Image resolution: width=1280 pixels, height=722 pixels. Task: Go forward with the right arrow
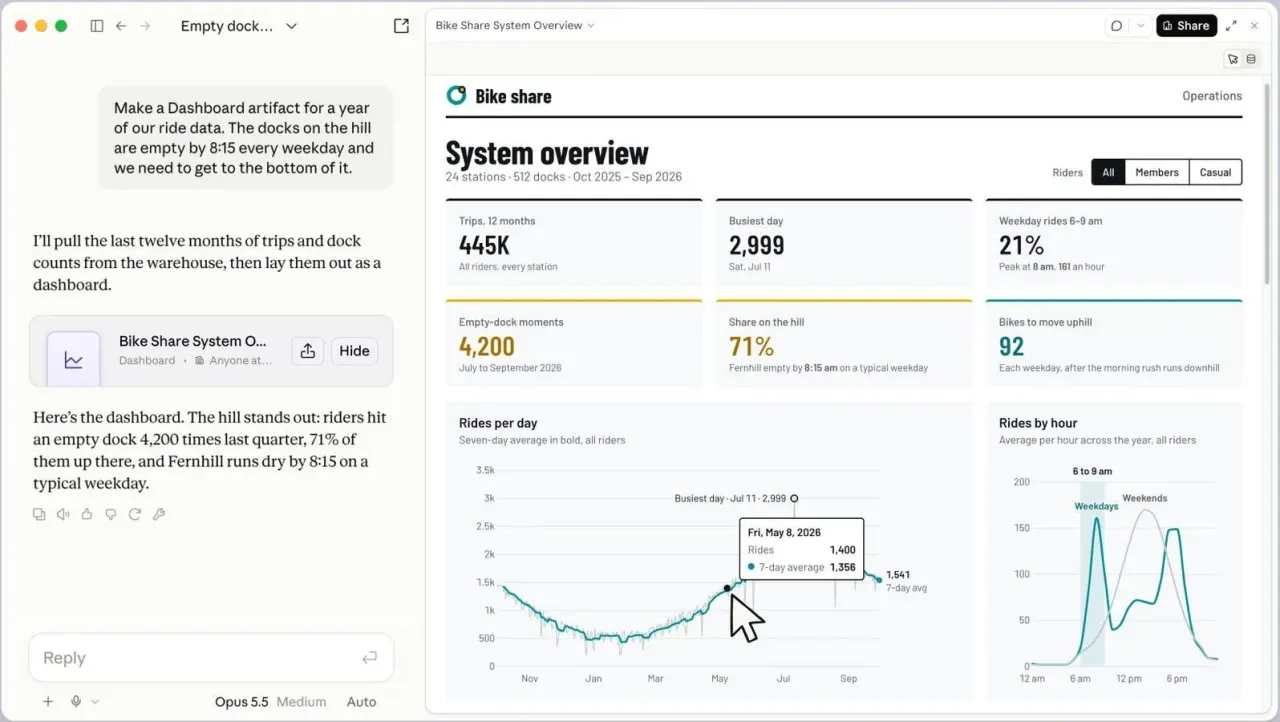[x=145, y=26]
